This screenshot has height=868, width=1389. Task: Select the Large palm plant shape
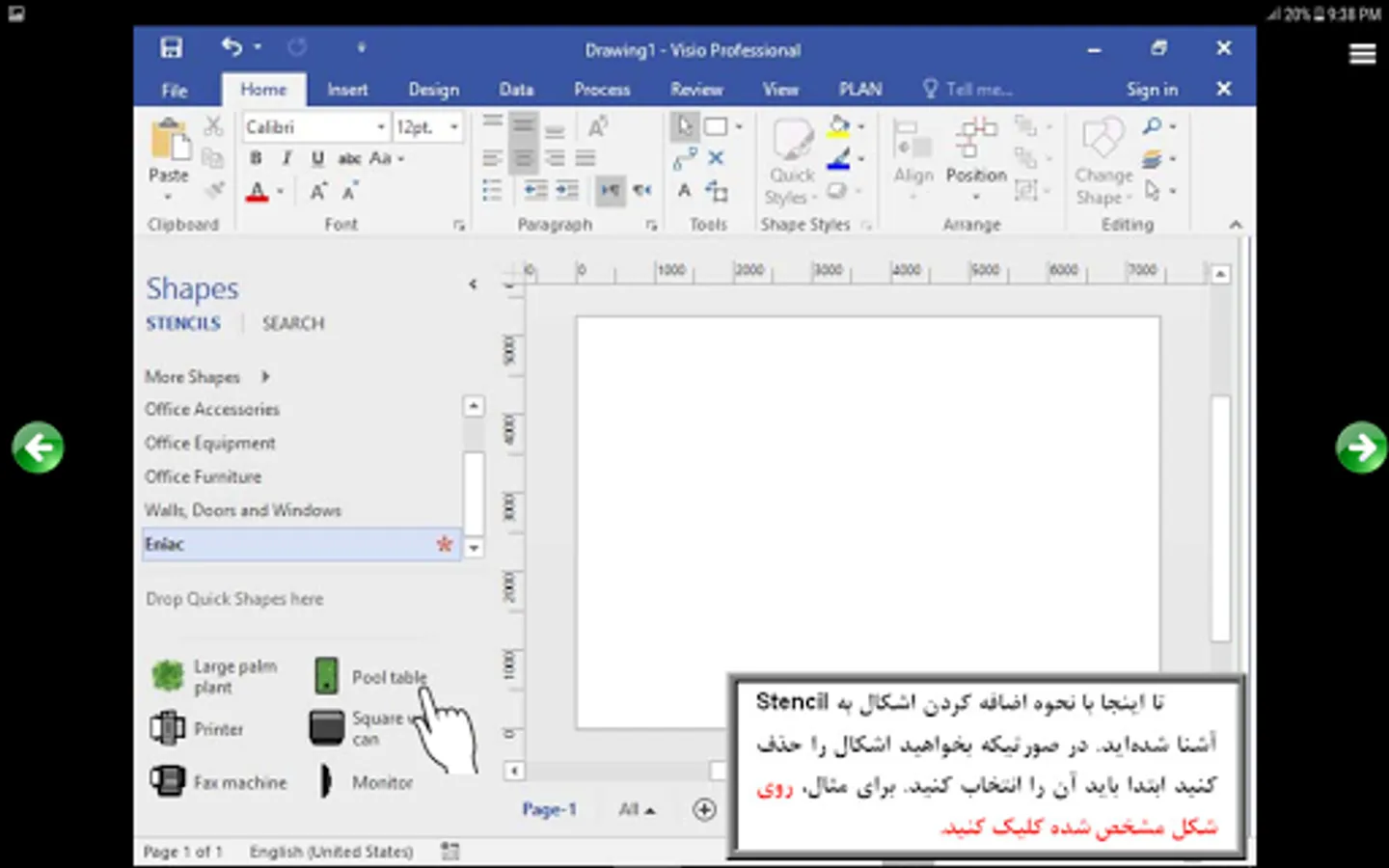214,676
